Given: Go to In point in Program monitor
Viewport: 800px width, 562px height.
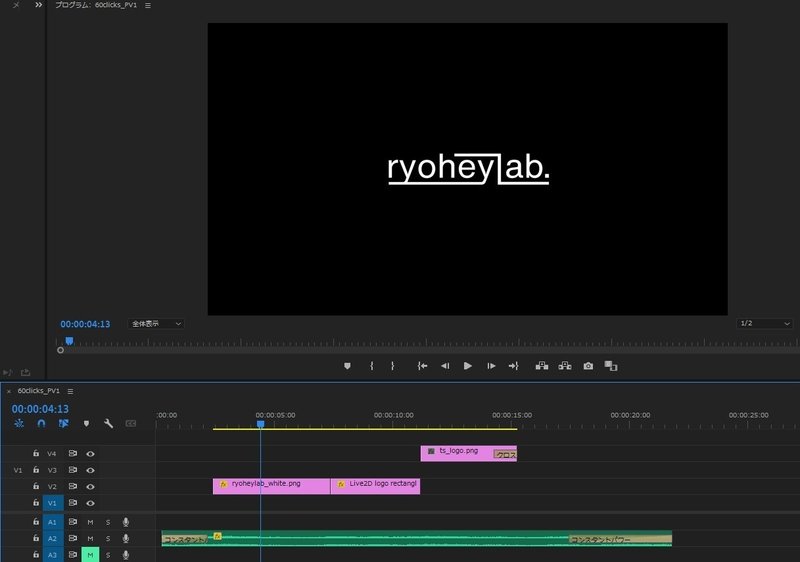Looking at the screenshot, I should [422, 366].
